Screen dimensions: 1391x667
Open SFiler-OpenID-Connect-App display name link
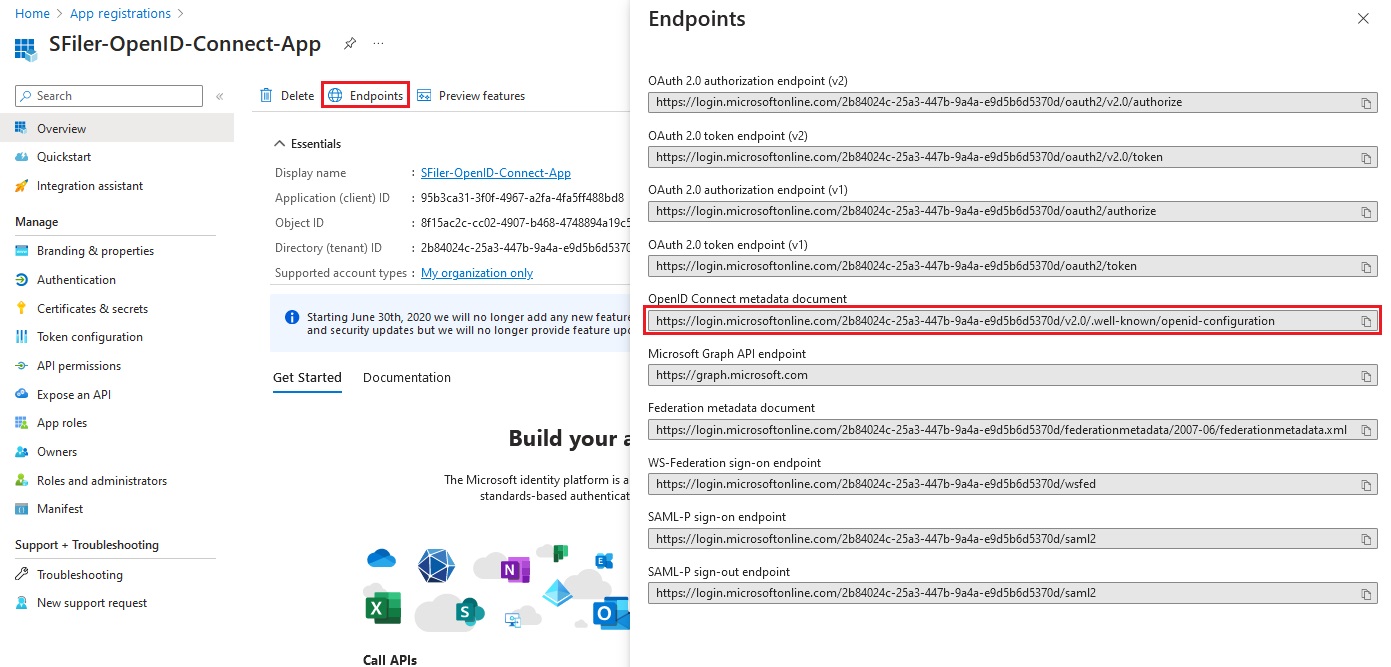(496, 173)
